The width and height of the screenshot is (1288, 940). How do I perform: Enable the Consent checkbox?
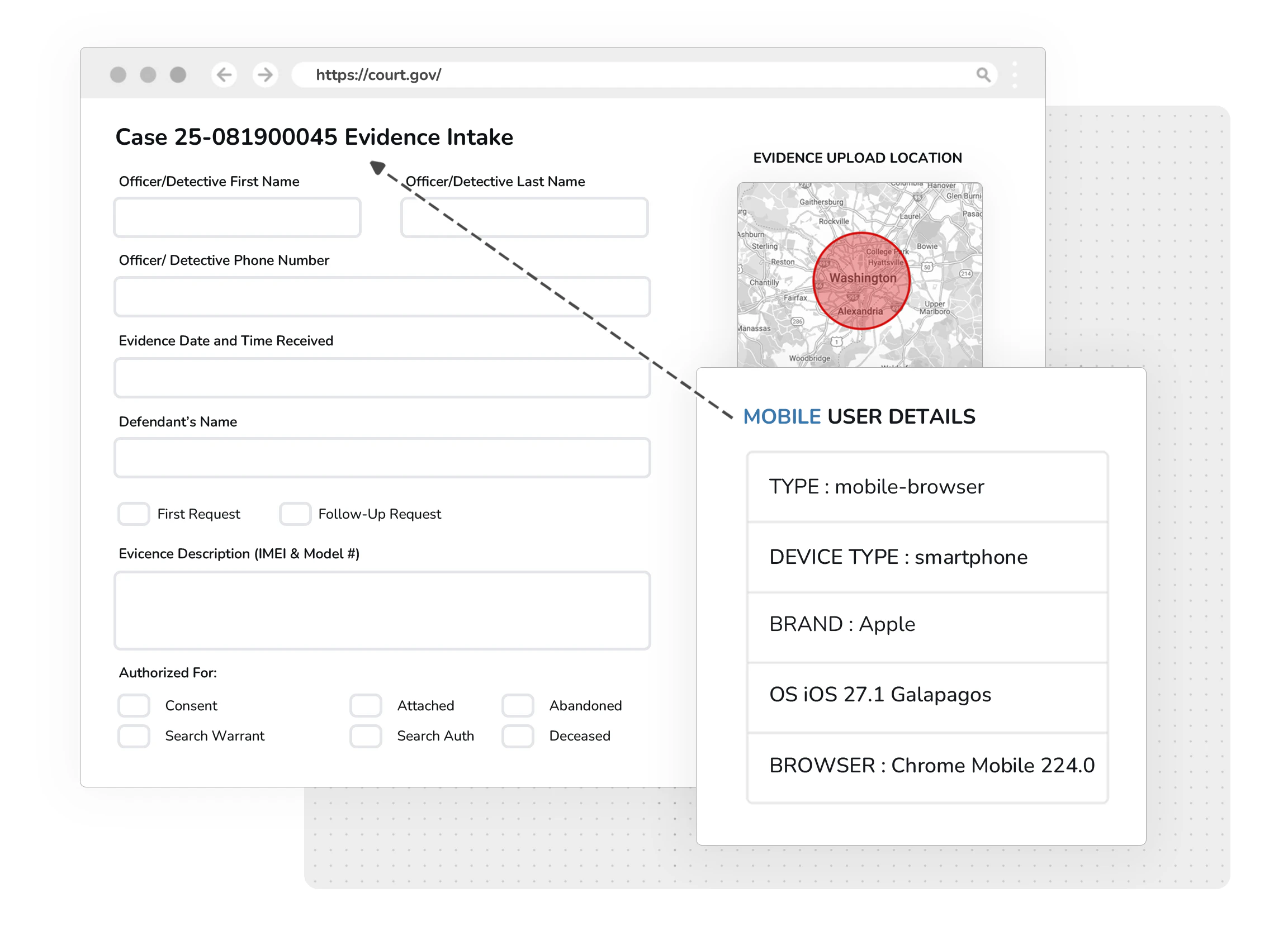134,706
